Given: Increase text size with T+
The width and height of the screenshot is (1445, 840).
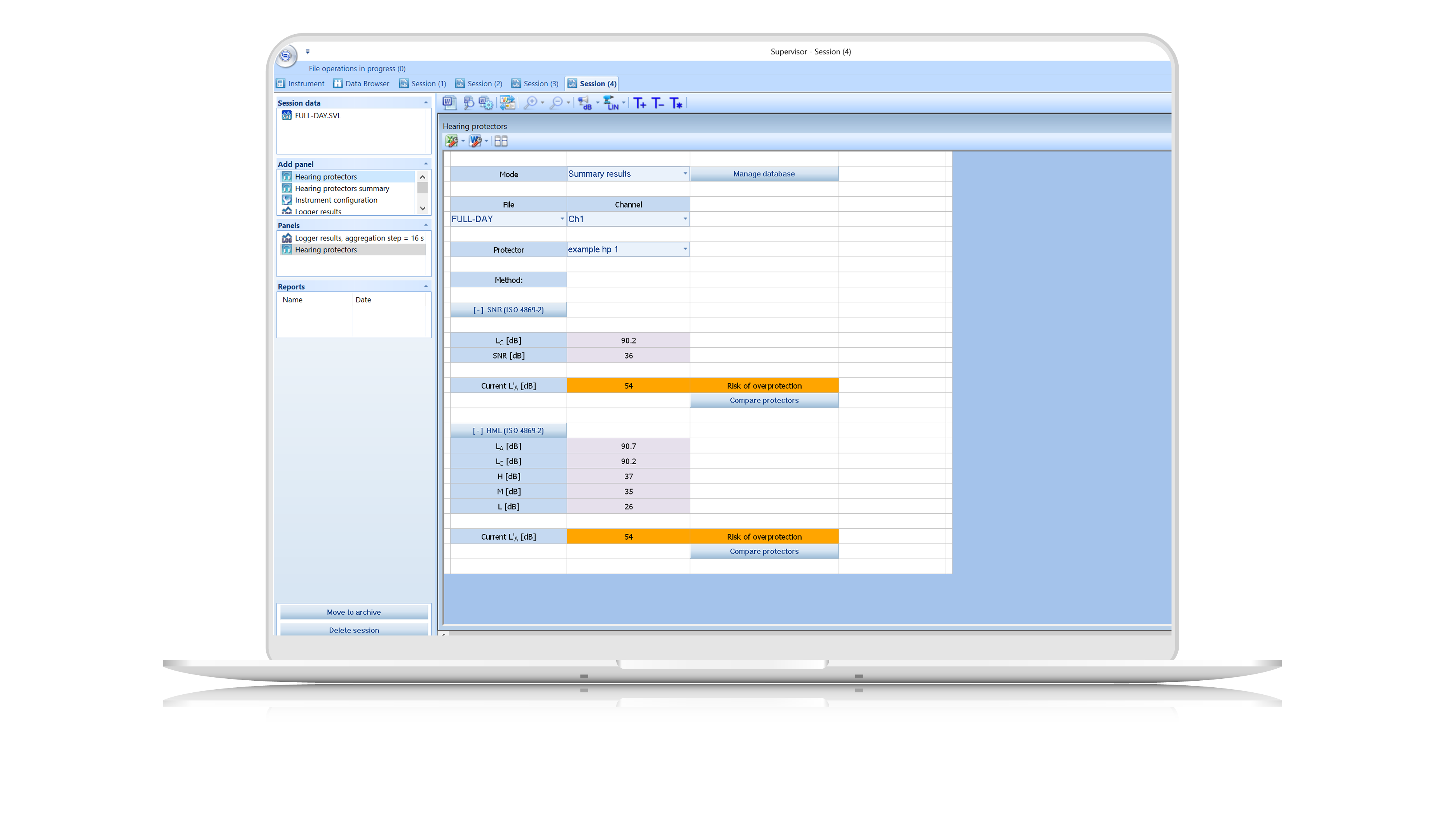Looking at the screenshot, I should pos(640,103).
